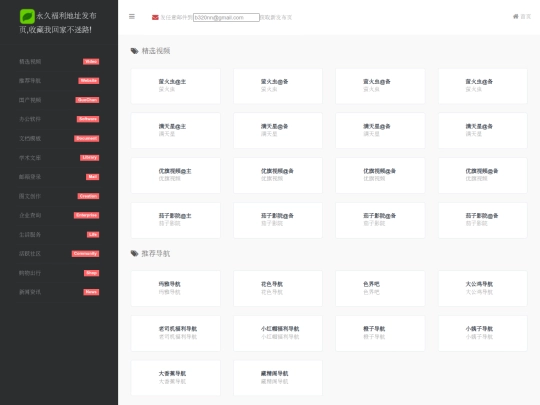Viewport: 540px width, 405px height.
Task: Click the home icon in the header
Action: click(516, 17)
